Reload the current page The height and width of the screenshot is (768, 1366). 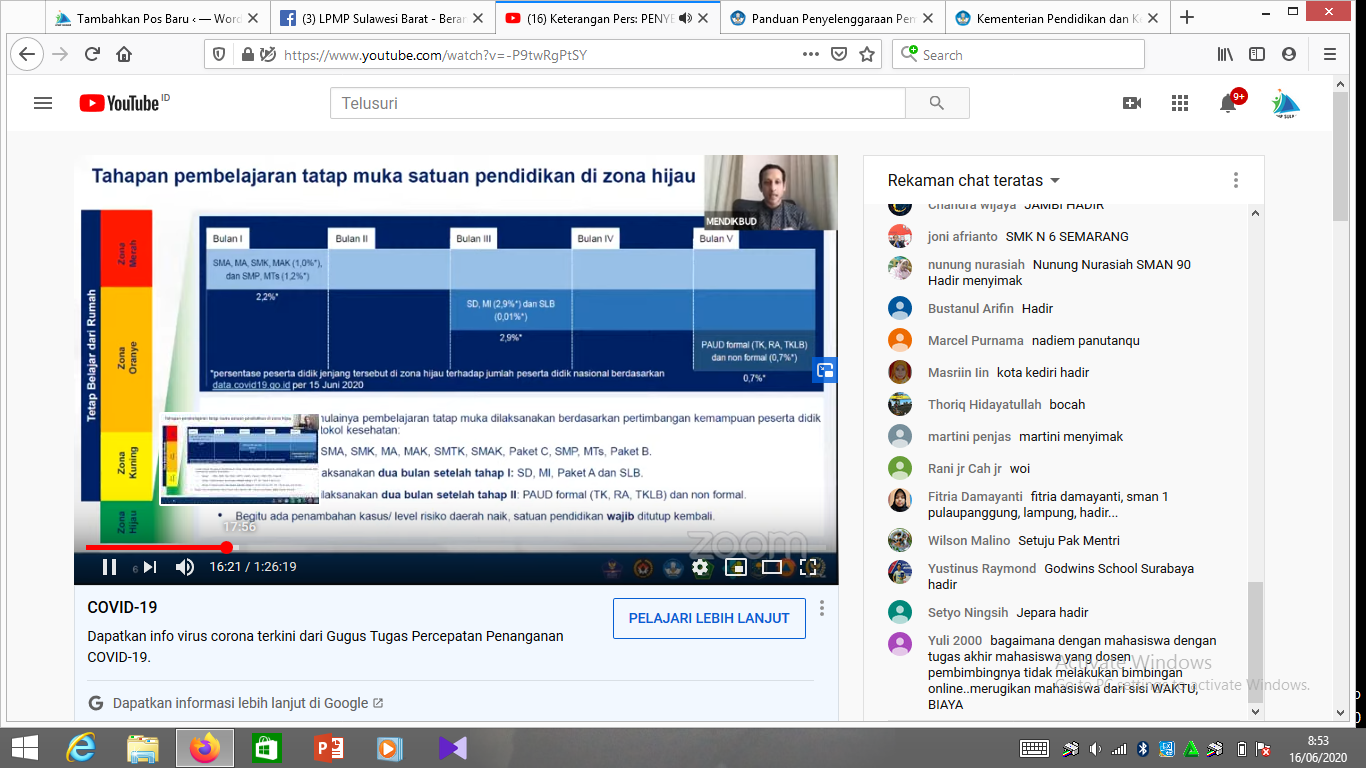(x=93, y=55)
